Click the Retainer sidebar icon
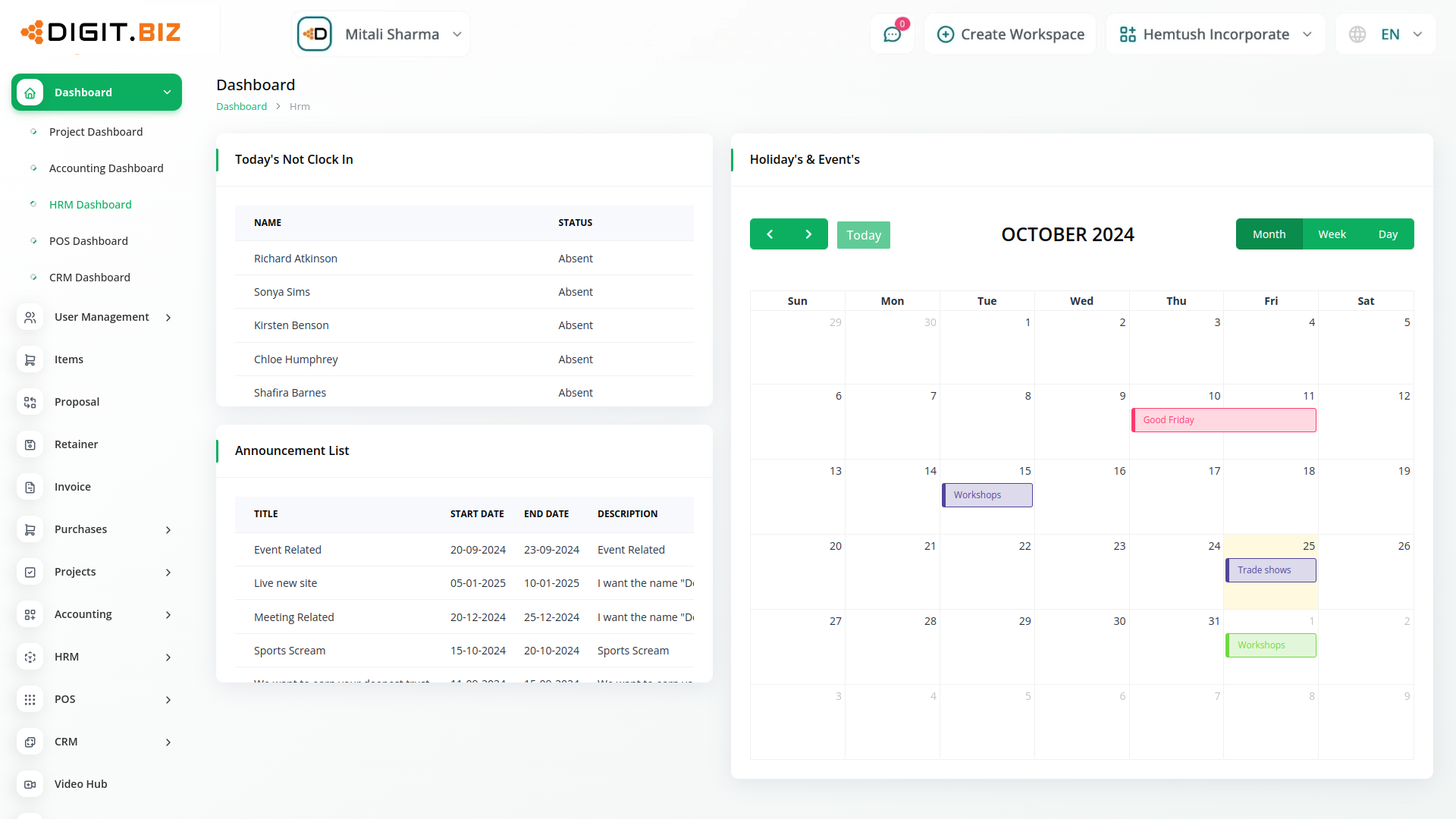The image size is (1456, 819). (30, 444)
